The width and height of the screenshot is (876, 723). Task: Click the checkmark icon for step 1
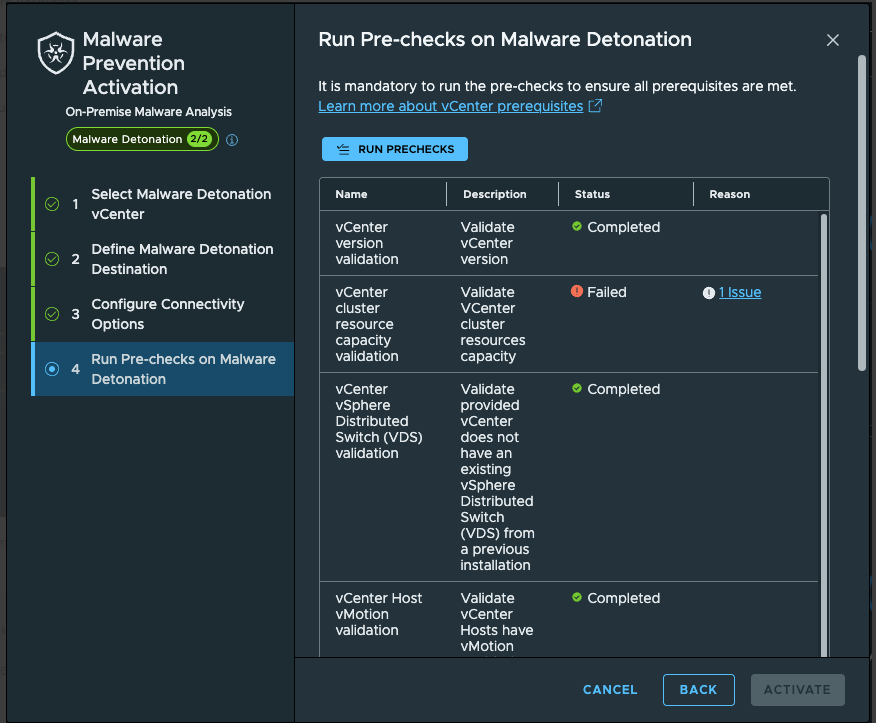52,204
